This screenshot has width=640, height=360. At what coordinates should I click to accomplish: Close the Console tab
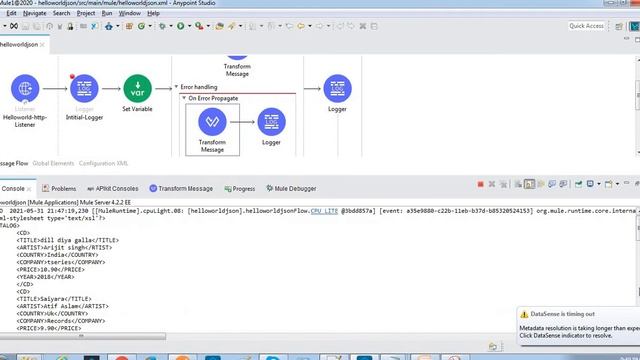click(x=29, y=189)
